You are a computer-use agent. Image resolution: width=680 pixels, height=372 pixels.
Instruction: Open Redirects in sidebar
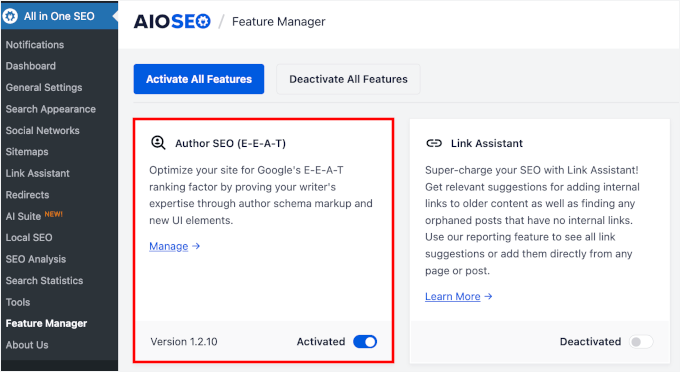[x=27, y=195]
